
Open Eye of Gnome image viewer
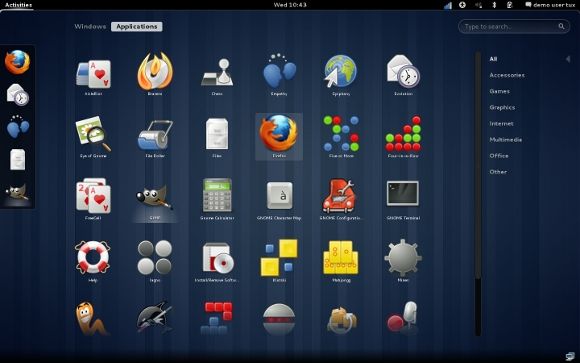click(x=93, y=137)
